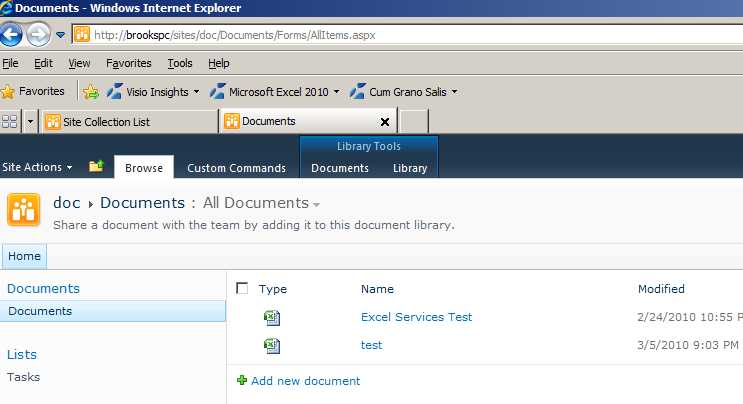Screen dimensions: 743x404
Task: Click the Excel file icon beside test
Action: pos(271,346)
